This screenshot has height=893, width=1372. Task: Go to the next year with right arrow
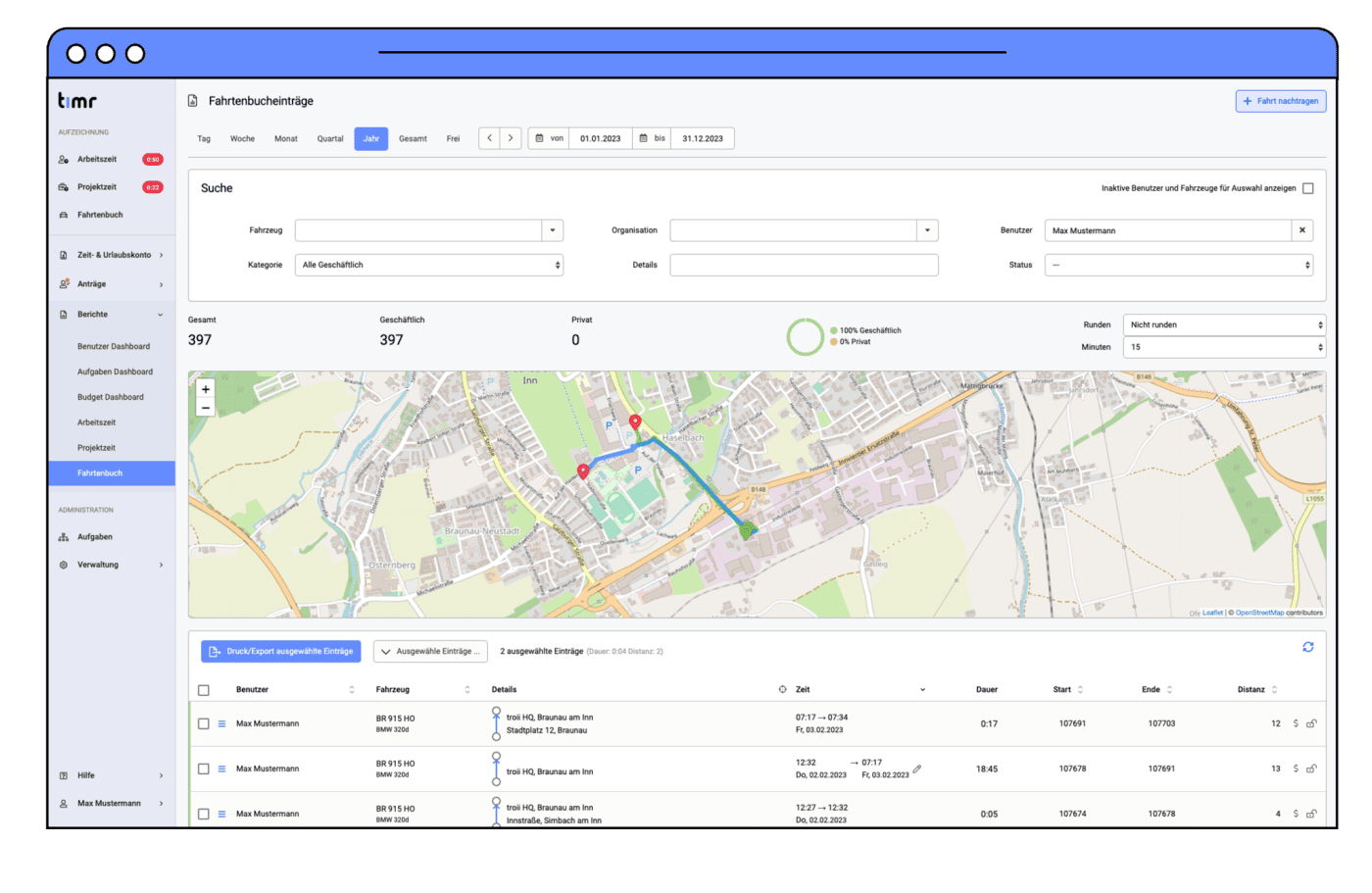511,138
